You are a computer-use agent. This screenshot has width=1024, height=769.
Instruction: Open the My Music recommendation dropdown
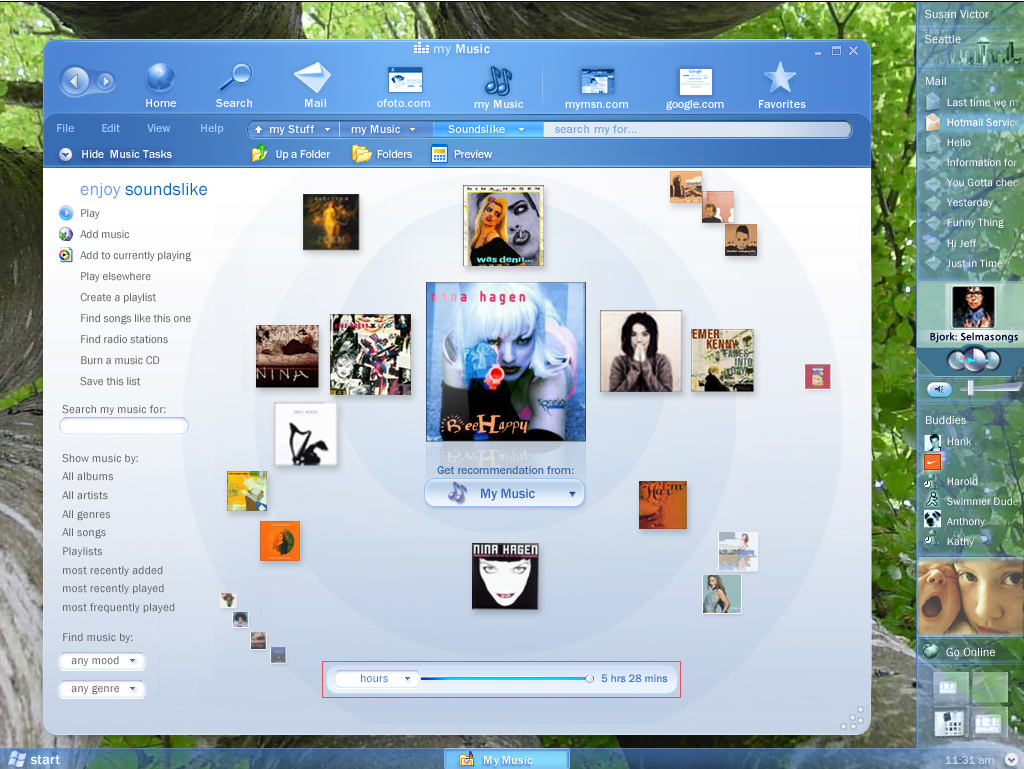point(504,494)
